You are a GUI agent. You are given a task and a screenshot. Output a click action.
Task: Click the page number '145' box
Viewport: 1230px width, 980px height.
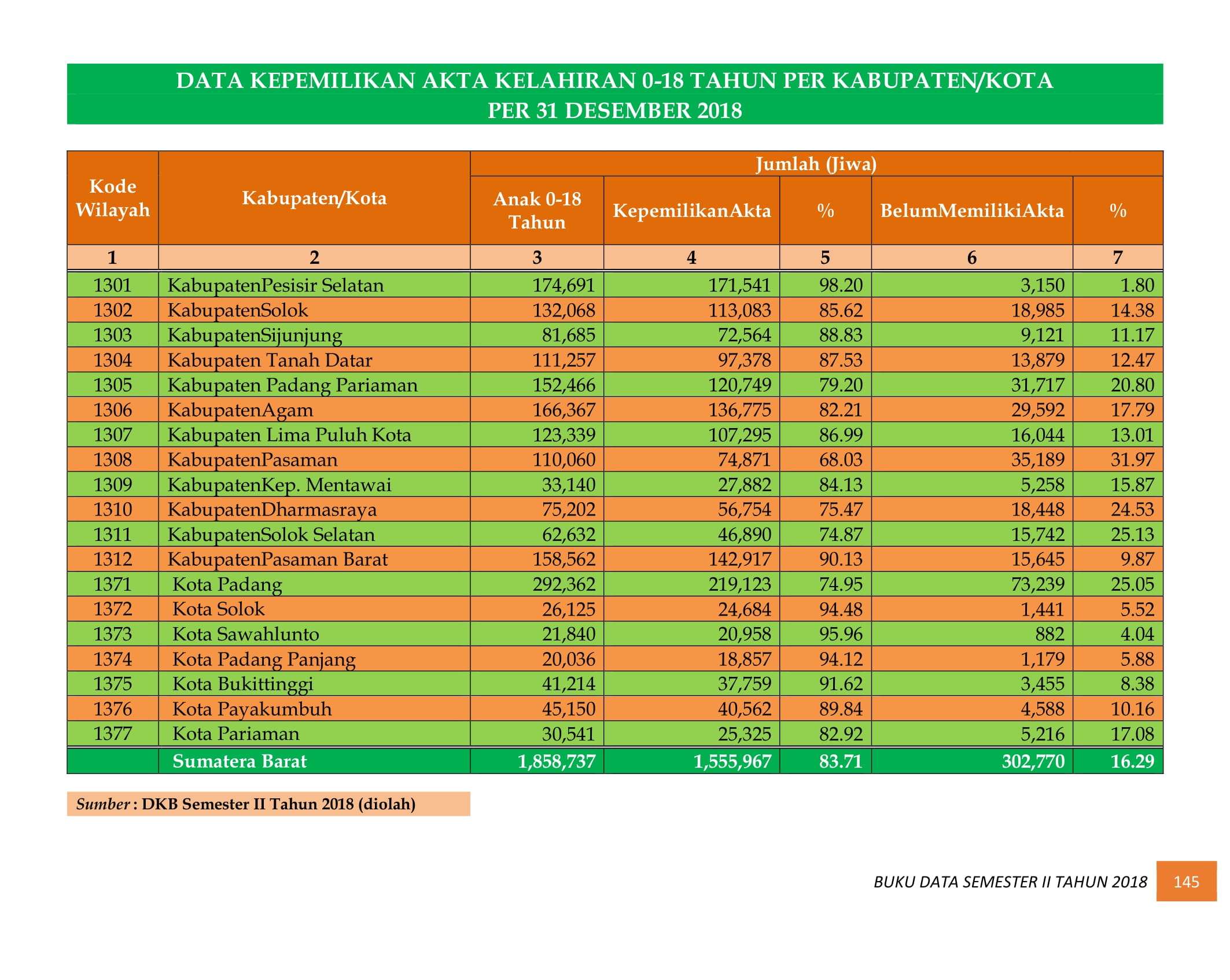(1186, 881)
